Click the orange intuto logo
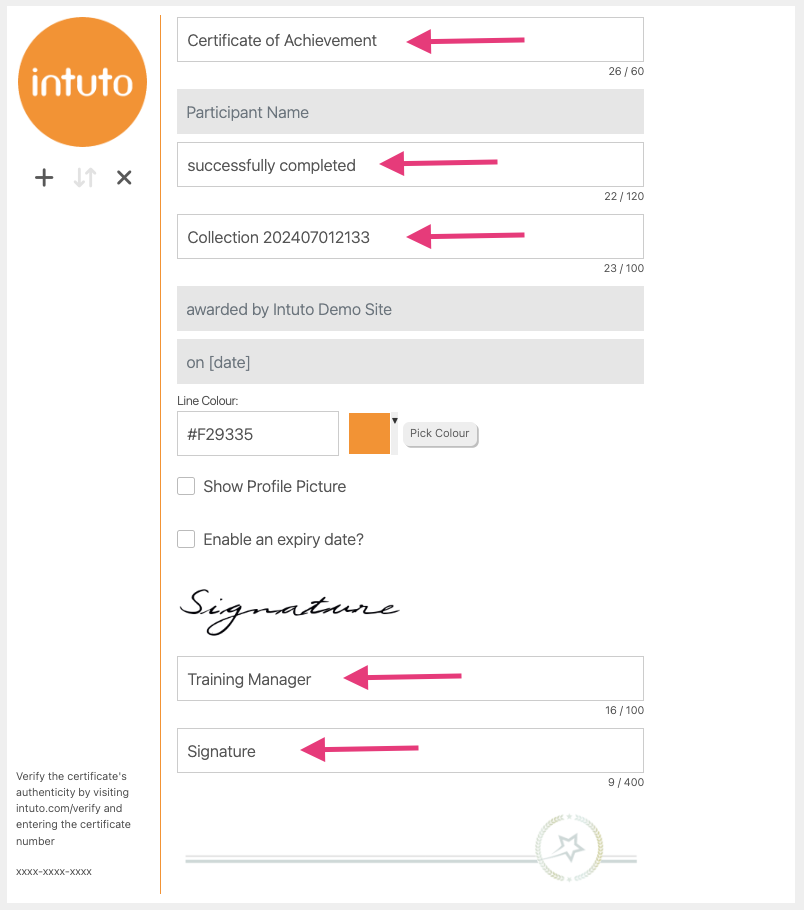Viewport: 804px width, 910px height. point(82,83)
